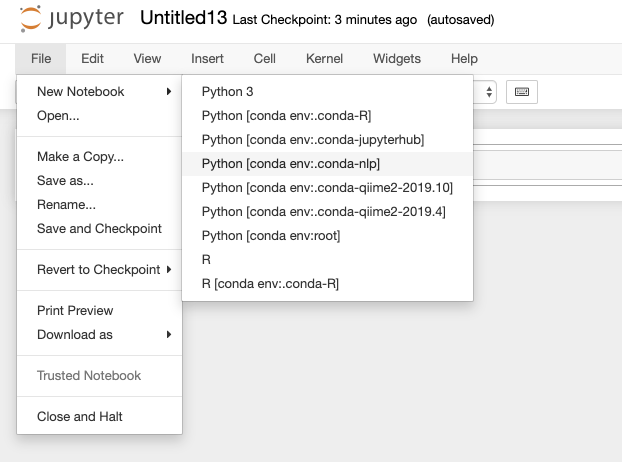Select Rename... in File menu
The width and height of the screenshot is (622, 462).
click(100, 205)
